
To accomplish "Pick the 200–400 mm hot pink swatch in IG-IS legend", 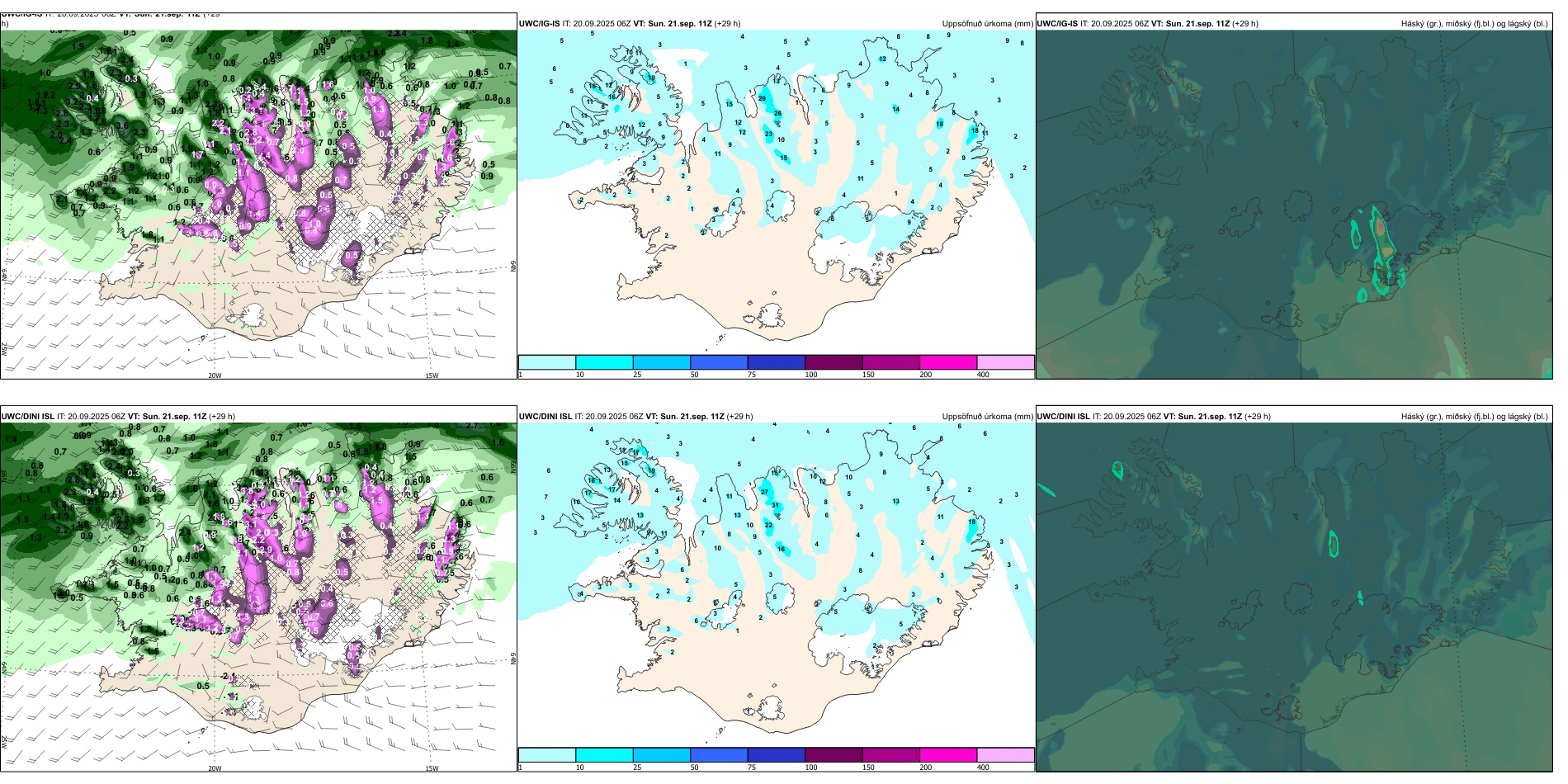I will (948, 362).
